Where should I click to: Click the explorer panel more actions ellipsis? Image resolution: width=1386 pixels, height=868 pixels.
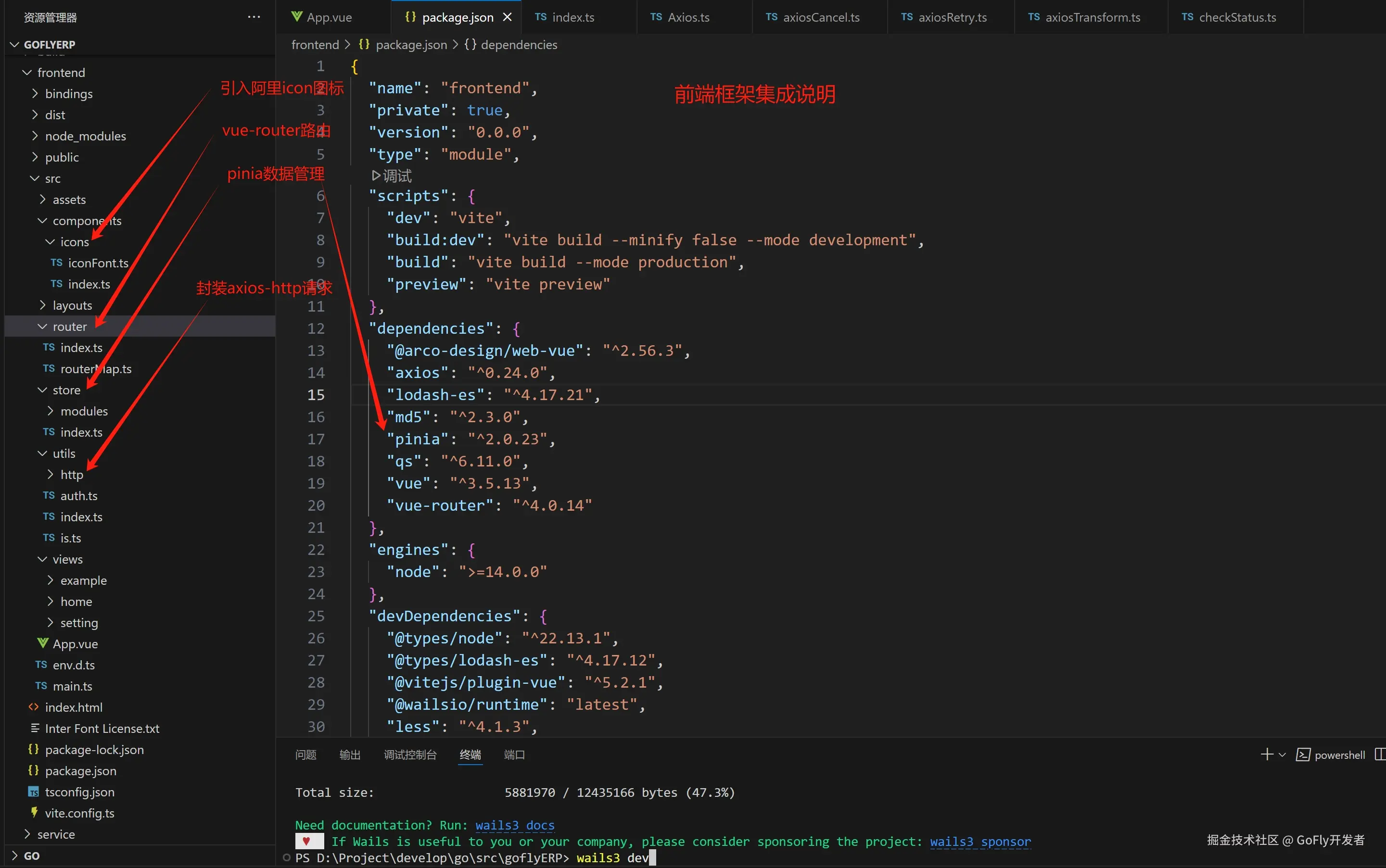(x=254, y=17)
